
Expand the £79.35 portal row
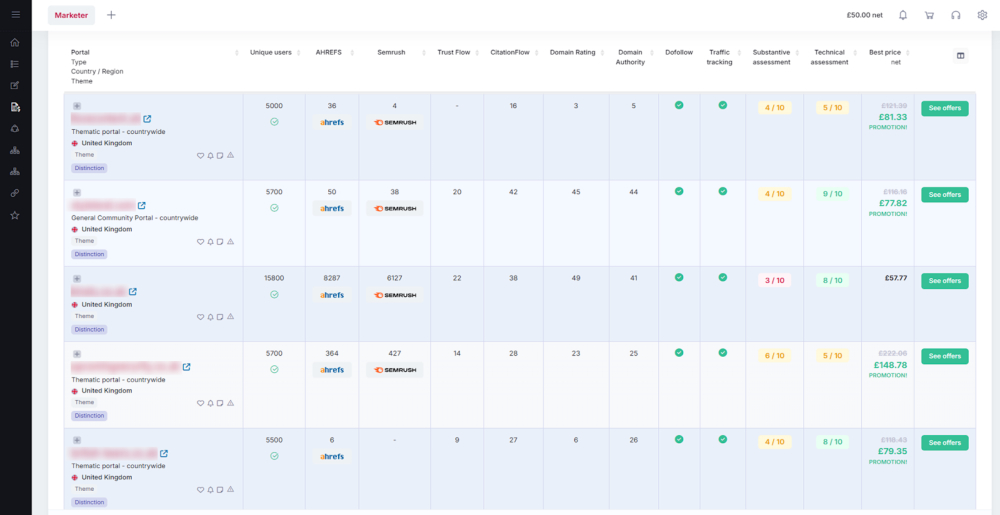point(77,440)
